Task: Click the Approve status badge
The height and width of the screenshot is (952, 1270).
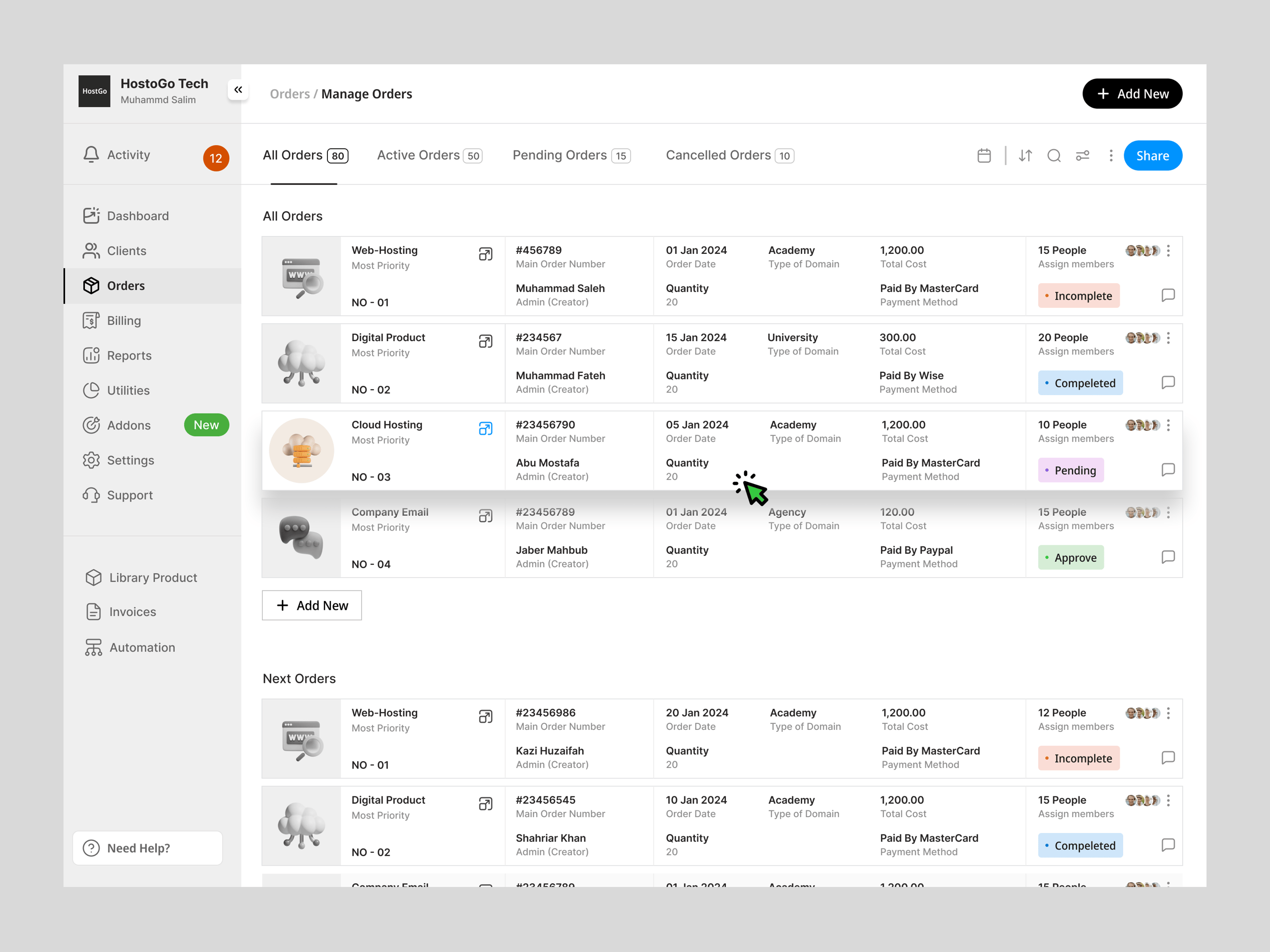Action: [x=1071, y=557]
